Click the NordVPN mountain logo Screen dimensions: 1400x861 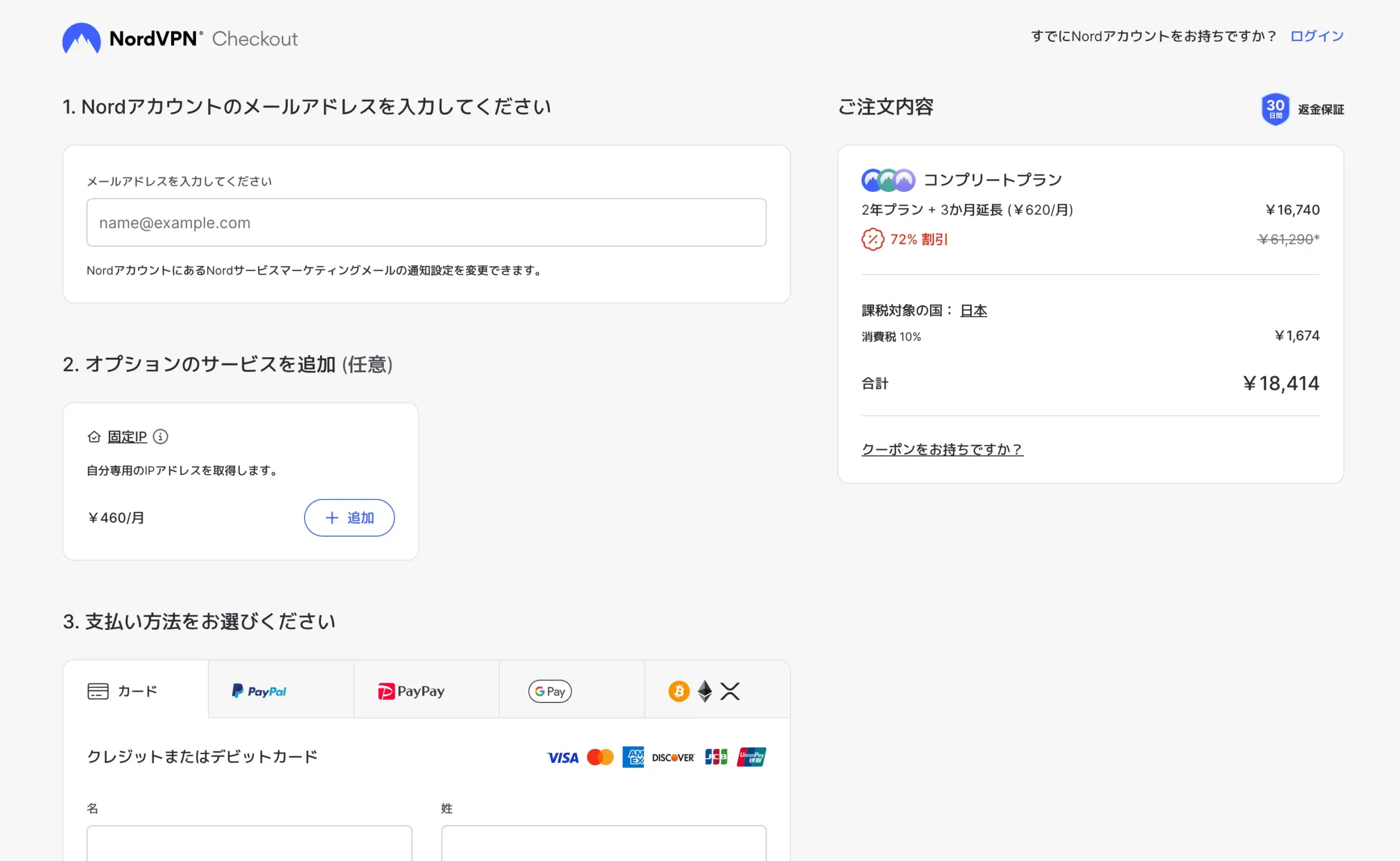(81, 38)
